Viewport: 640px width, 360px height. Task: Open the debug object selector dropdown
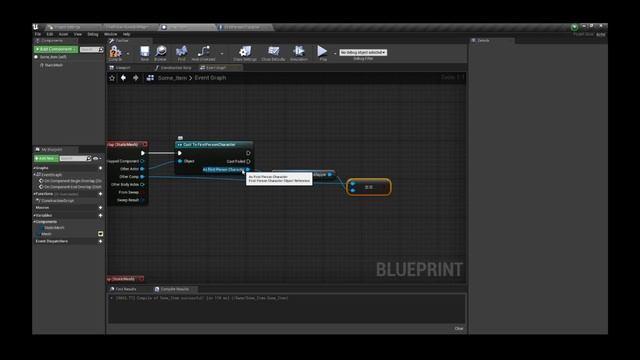click(363, 52)
